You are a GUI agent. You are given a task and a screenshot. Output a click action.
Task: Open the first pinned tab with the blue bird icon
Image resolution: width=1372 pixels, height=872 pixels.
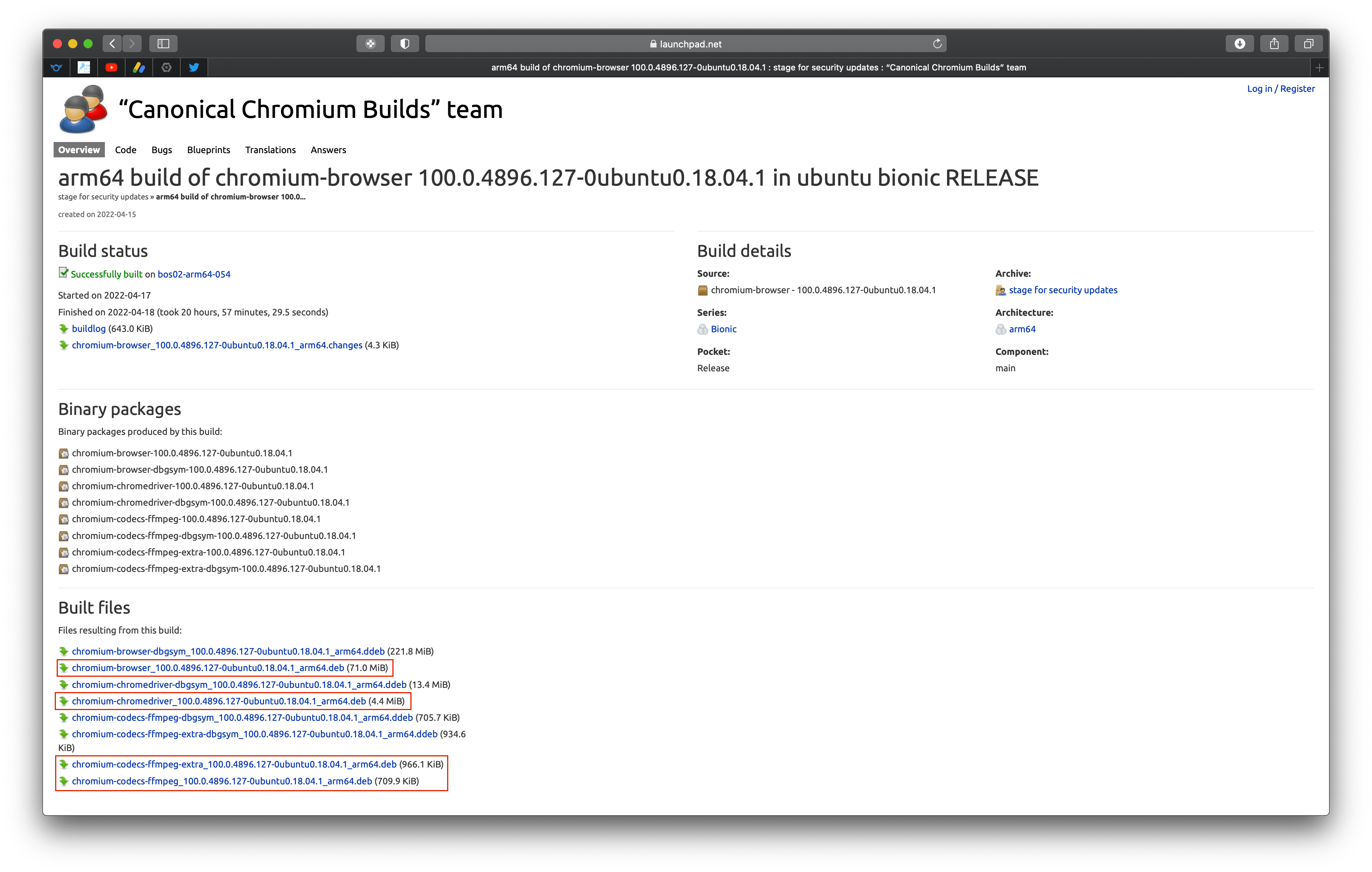pyautogui.click(x=56, y=67)
